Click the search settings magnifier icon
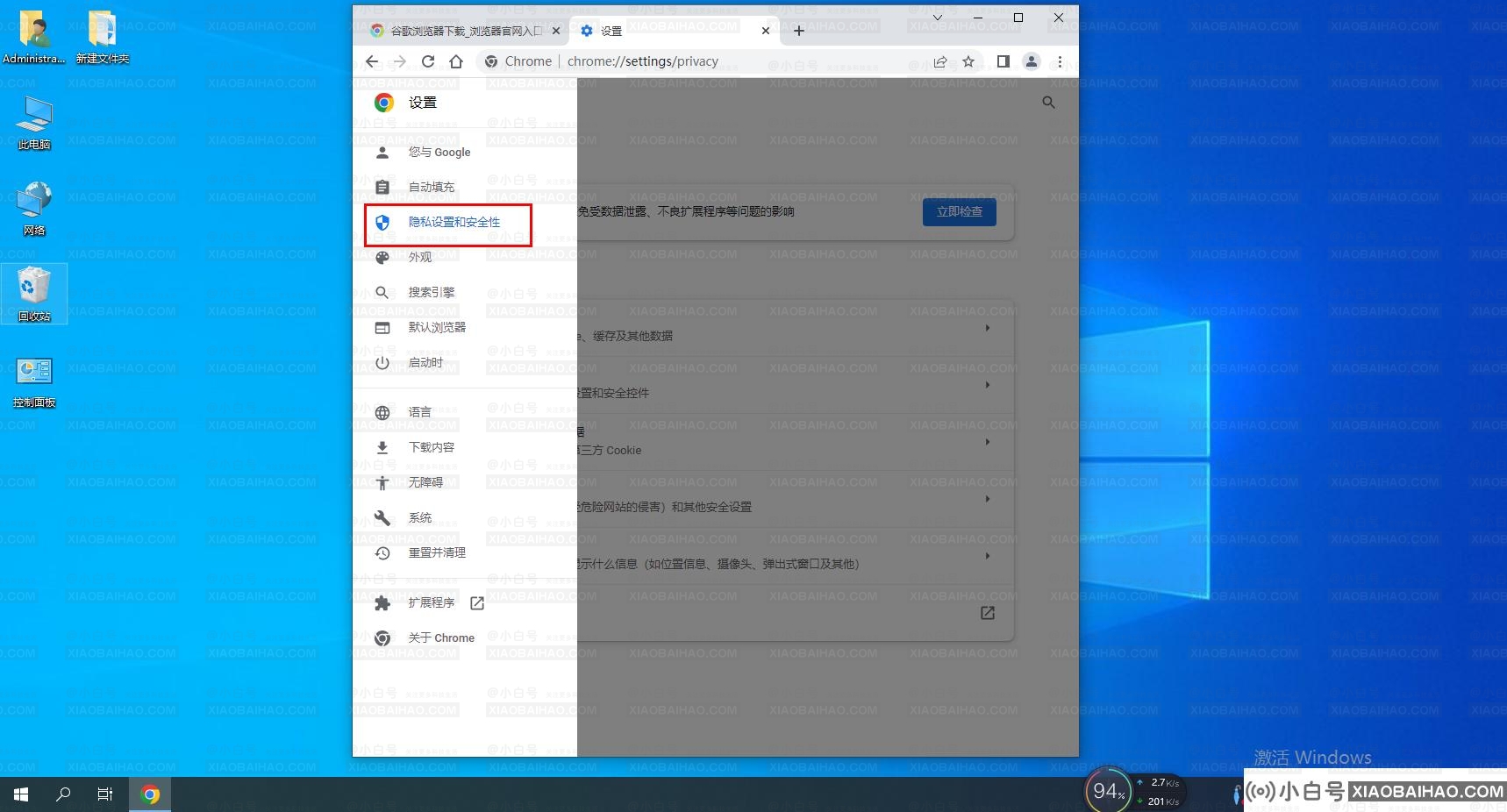This screenshot has width=1507, height=812. (x=1048, y=103)
